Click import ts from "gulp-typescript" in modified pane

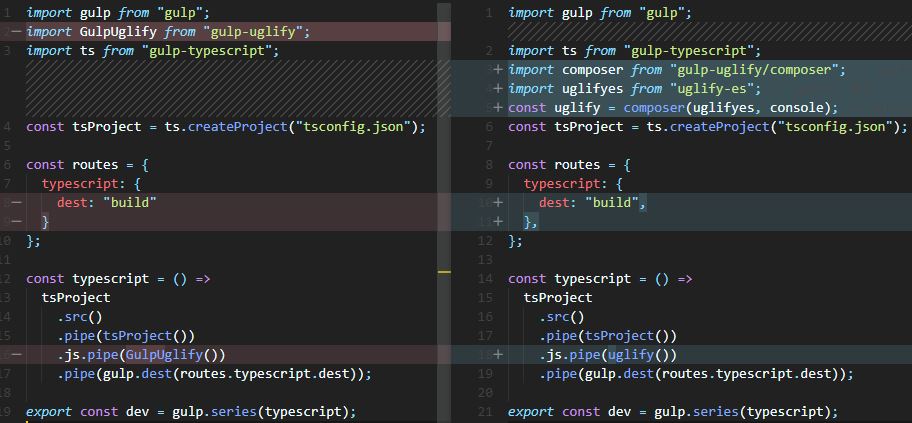pyautogui.click(x=635, y=51)
